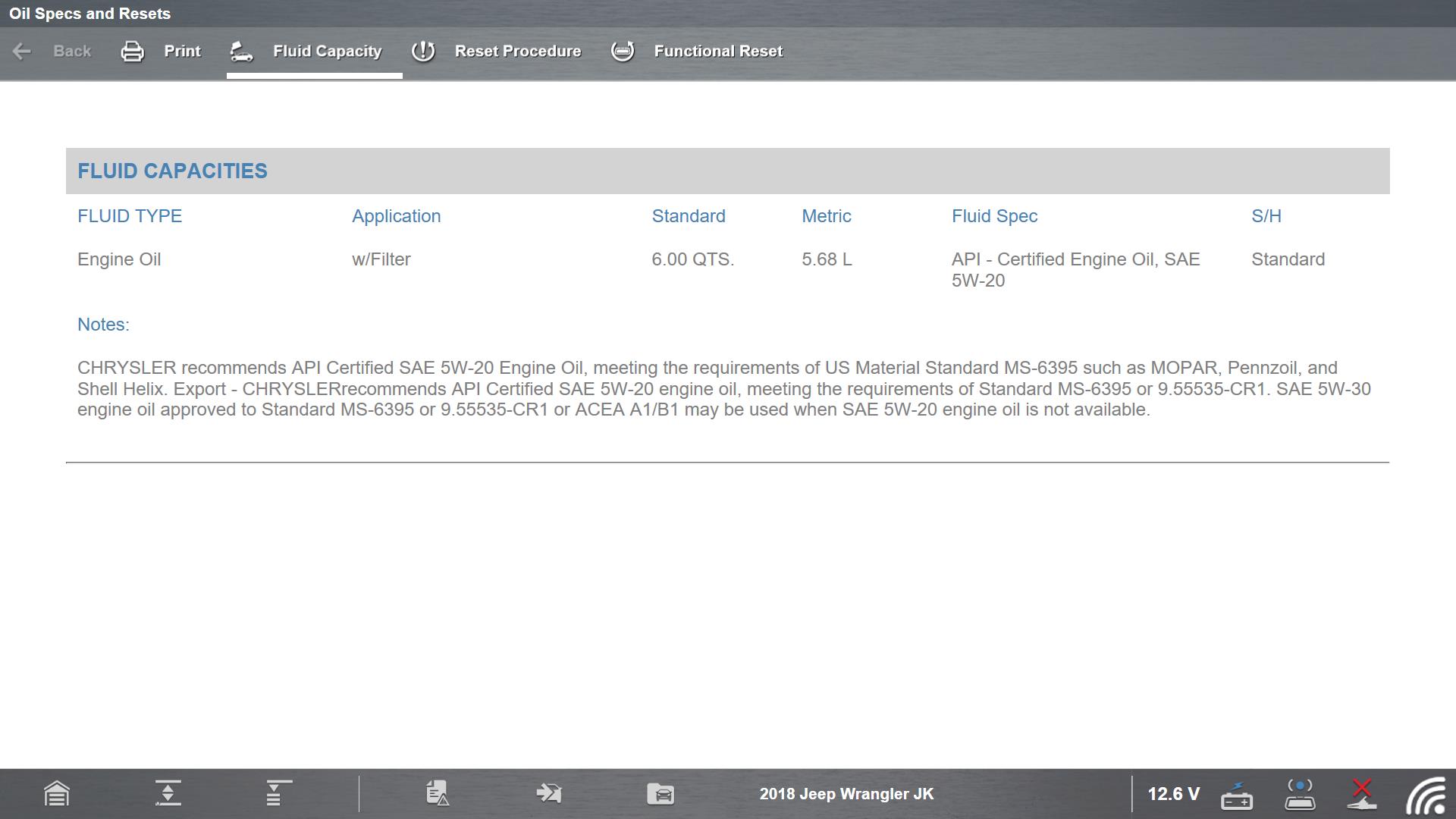Click the Back arrow icon
This screenshot has width=1456, height=819.
(22, 52)
